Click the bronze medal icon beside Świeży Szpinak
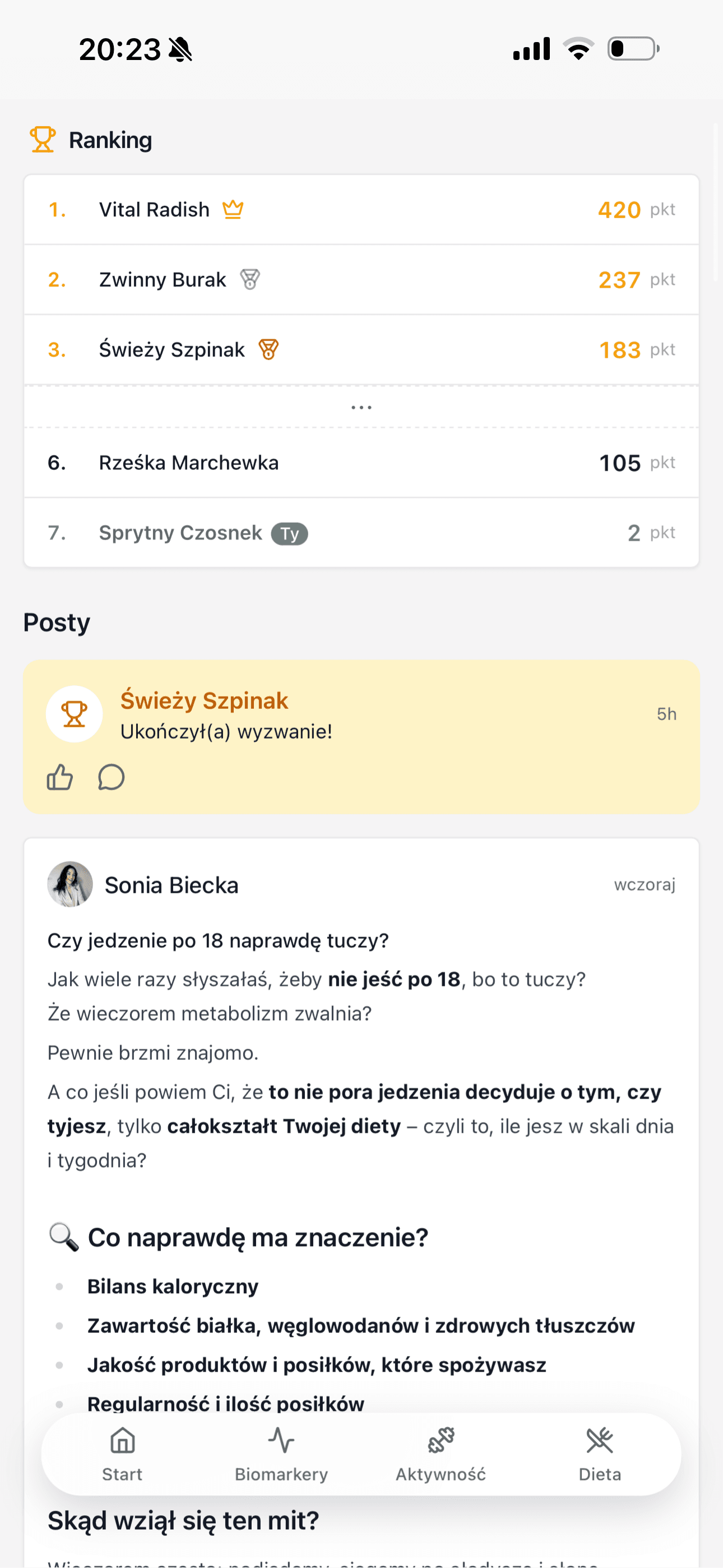The height and width of the screenshot is (1568, 723). coord(268,349)
